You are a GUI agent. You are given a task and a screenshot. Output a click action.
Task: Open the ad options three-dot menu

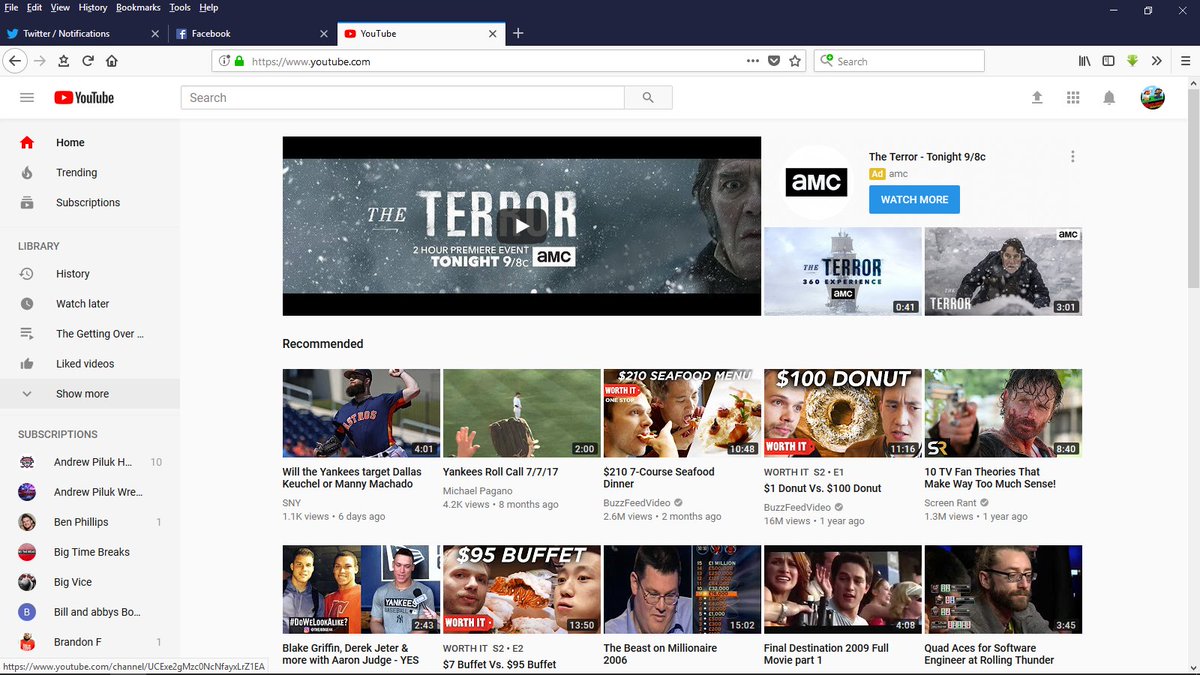tap(1072, 157)
